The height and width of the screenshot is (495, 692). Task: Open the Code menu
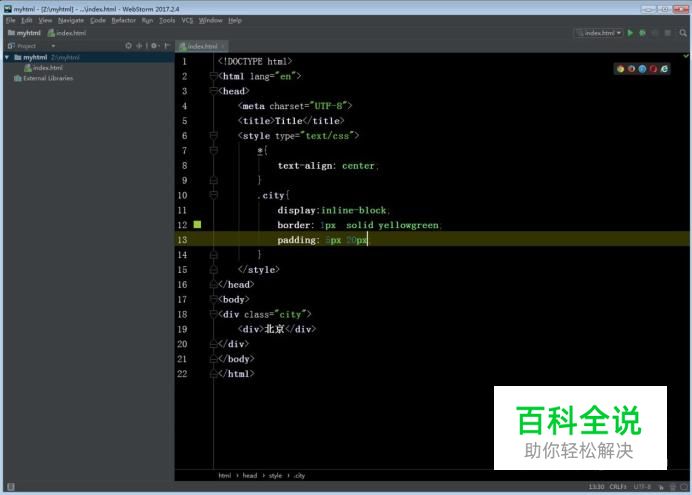tap(98, 20)
